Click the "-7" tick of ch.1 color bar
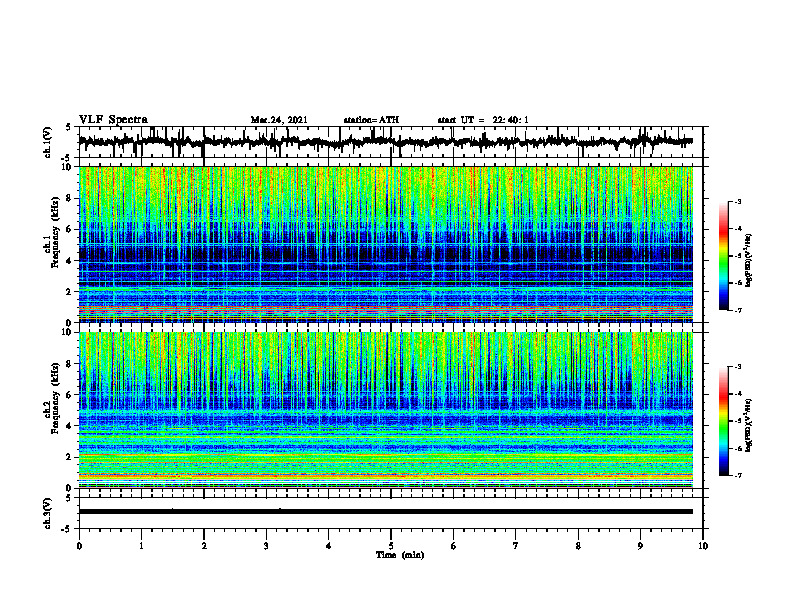 point(738,310)
